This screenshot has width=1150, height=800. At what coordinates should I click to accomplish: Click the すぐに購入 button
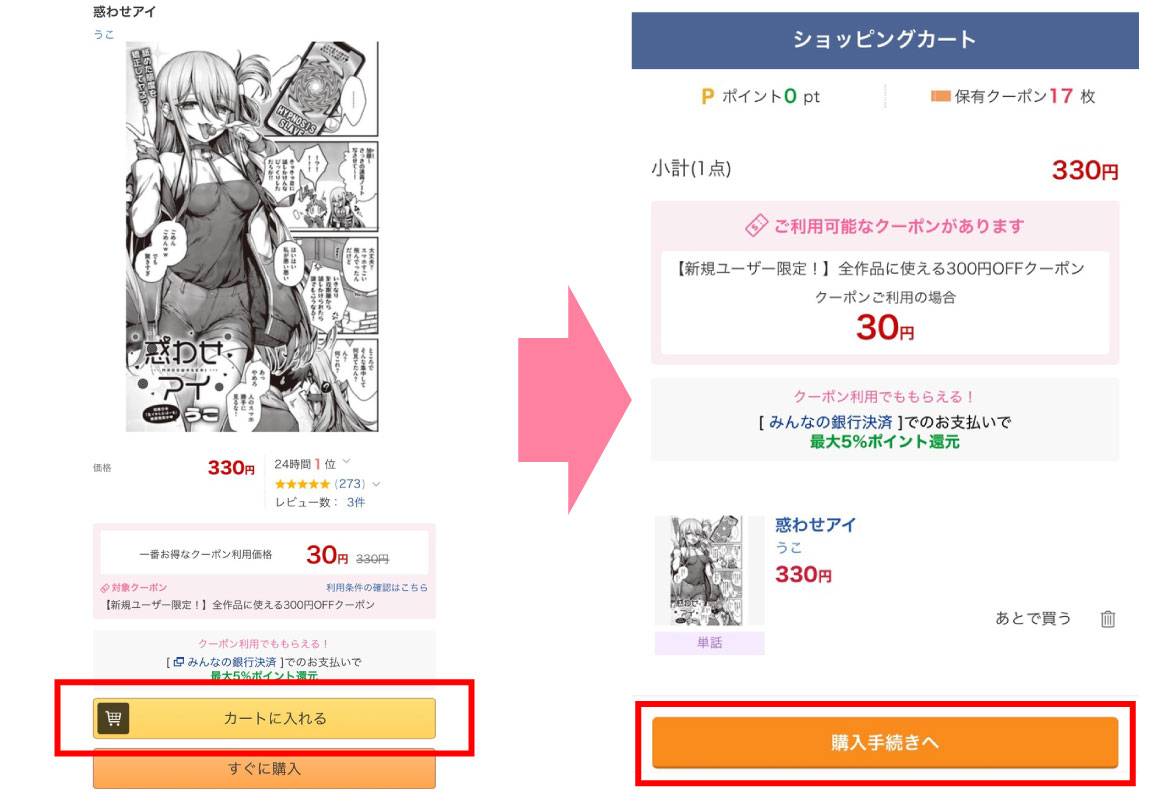point(264,768)
